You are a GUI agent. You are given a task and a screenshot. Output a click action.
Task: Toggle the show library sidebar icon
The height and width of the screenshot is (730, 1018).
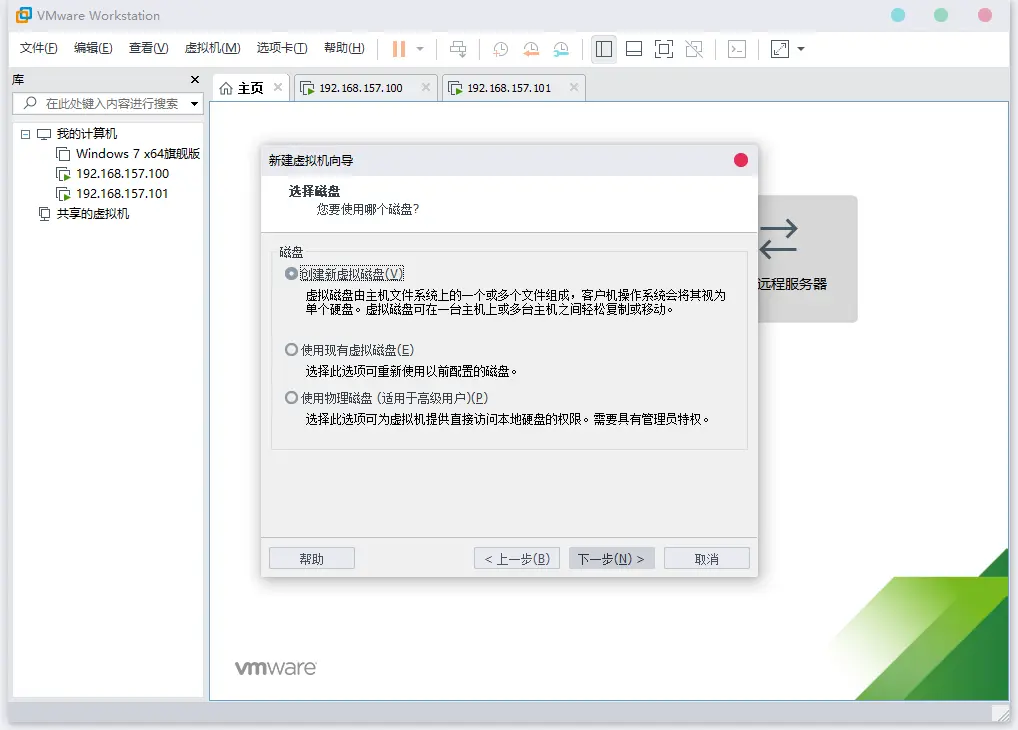pyautogui.click(x=604, y=49)
